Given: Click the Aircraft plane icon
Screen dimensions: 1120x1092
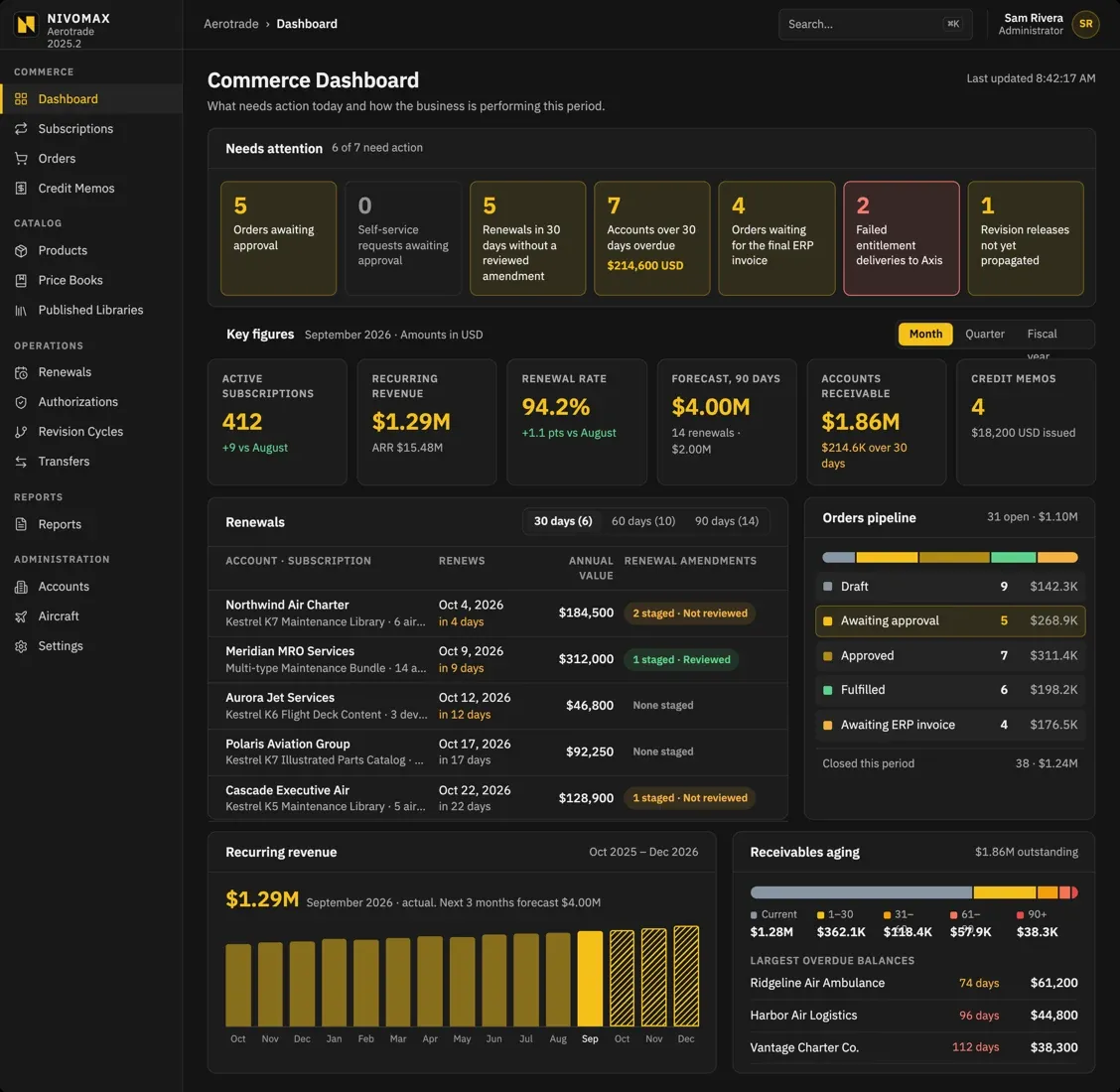Looking at the screenshot, I should pos(21,616).
